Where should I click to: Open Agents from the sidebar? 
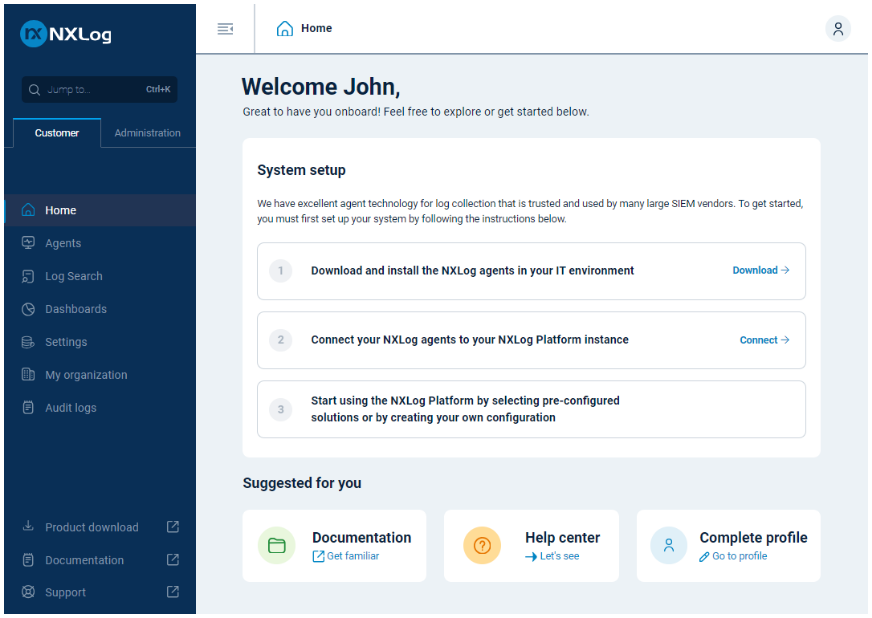(100, 243)
